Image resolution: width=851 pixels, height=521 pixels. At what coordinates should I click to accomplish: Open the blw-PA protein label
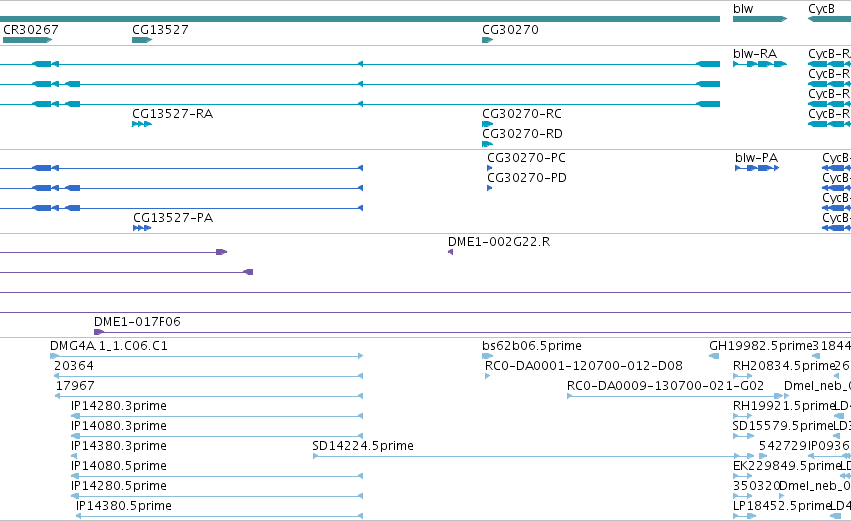[x=757, y=158]
